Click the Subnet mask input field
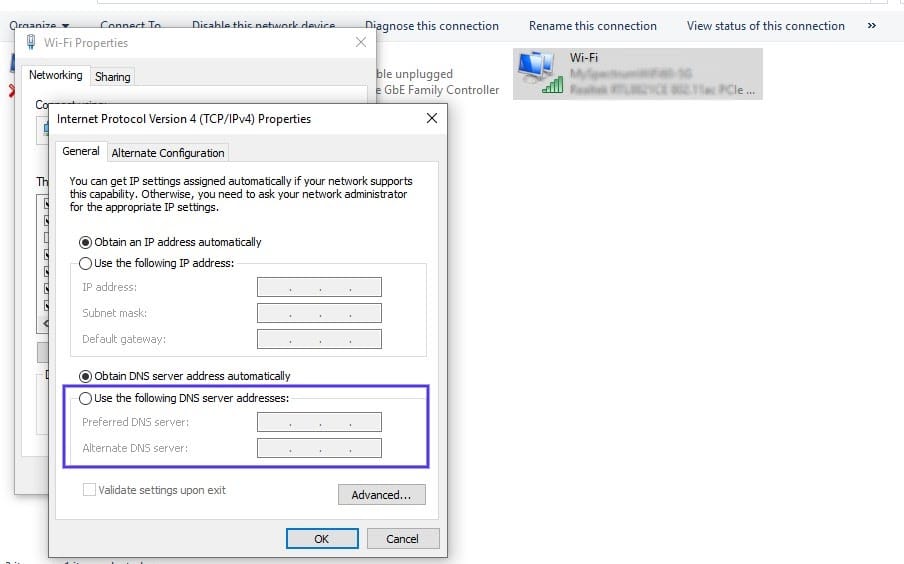This screenshot has width=904, height=564. click(x=319, y=313)
